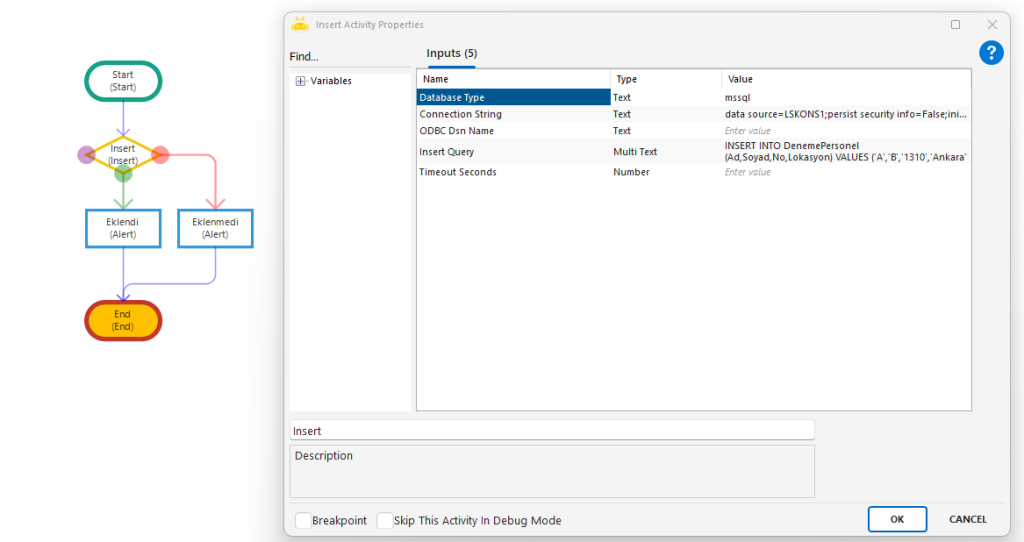1024x542 pixels.
Task: Click the purple connector circle on Insert node
Action: point(86,155)
